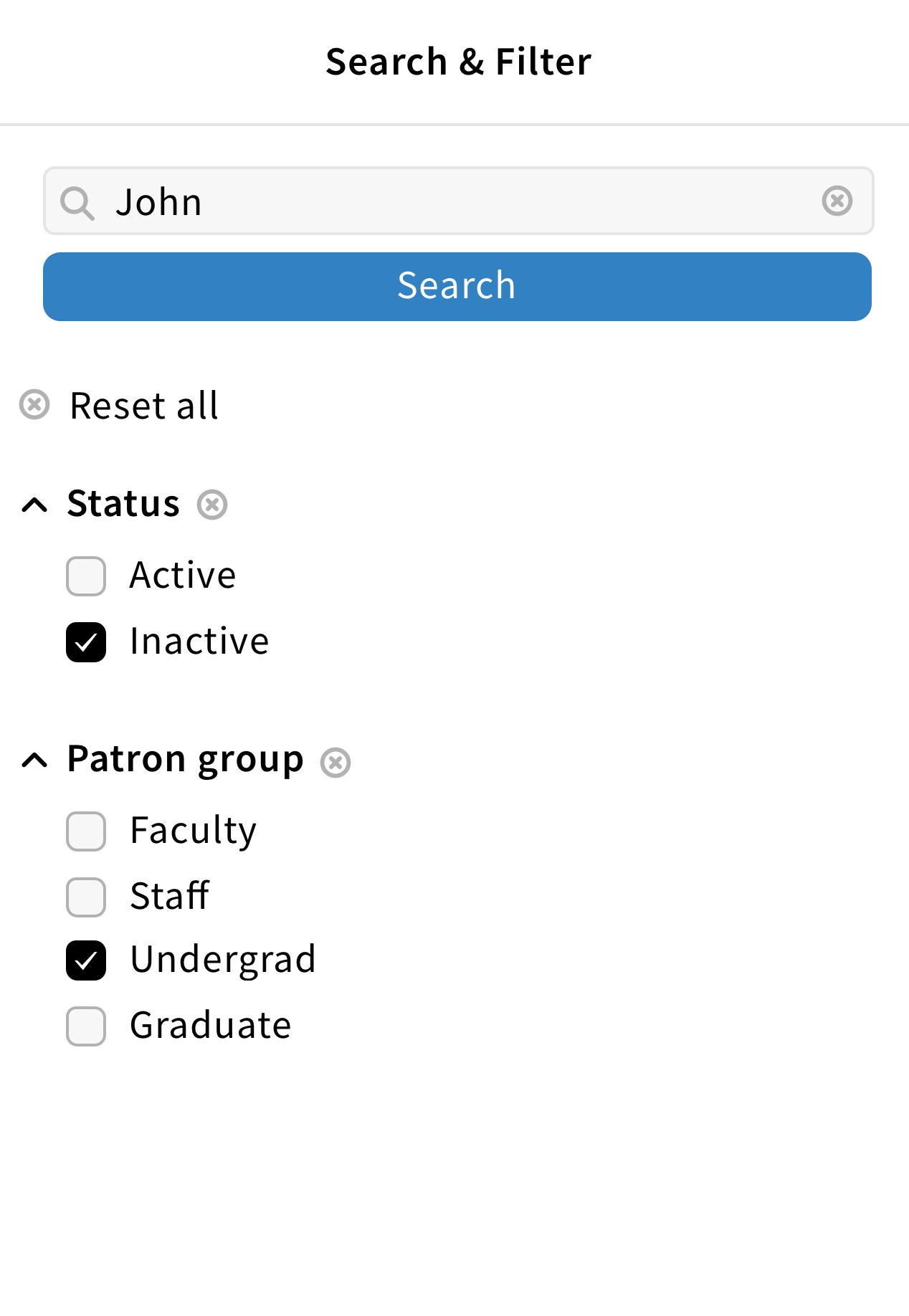This screenshot has height=1316, width=909.
Task: Click the Patron group heading
Action: [x=185, y=759]
